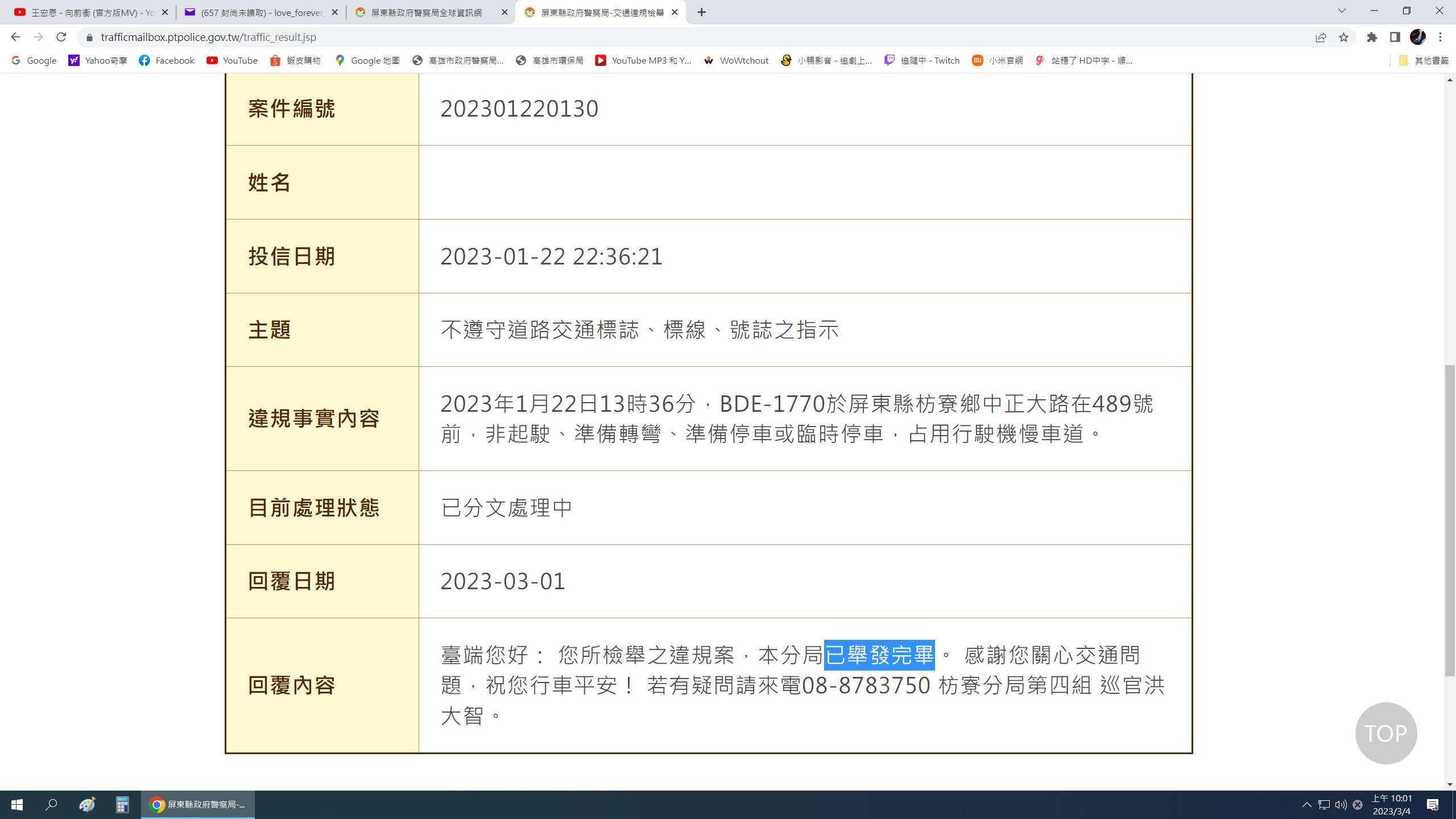The width and height of the screenshot is (1456, 819).
Task: Toggle the Chrome side panel icon
Action: 1395,37
